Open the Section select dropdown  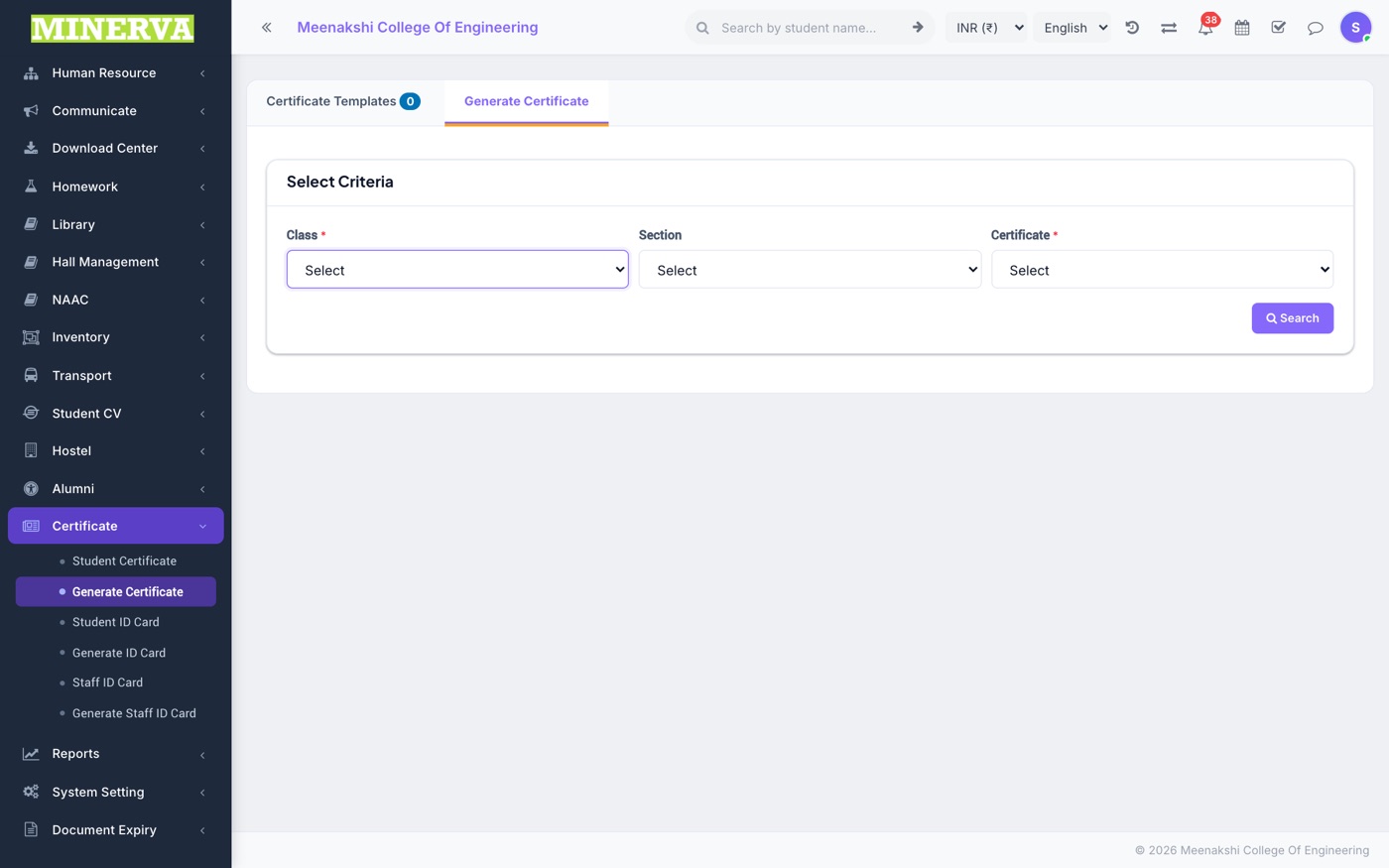(x=810, y=270)
